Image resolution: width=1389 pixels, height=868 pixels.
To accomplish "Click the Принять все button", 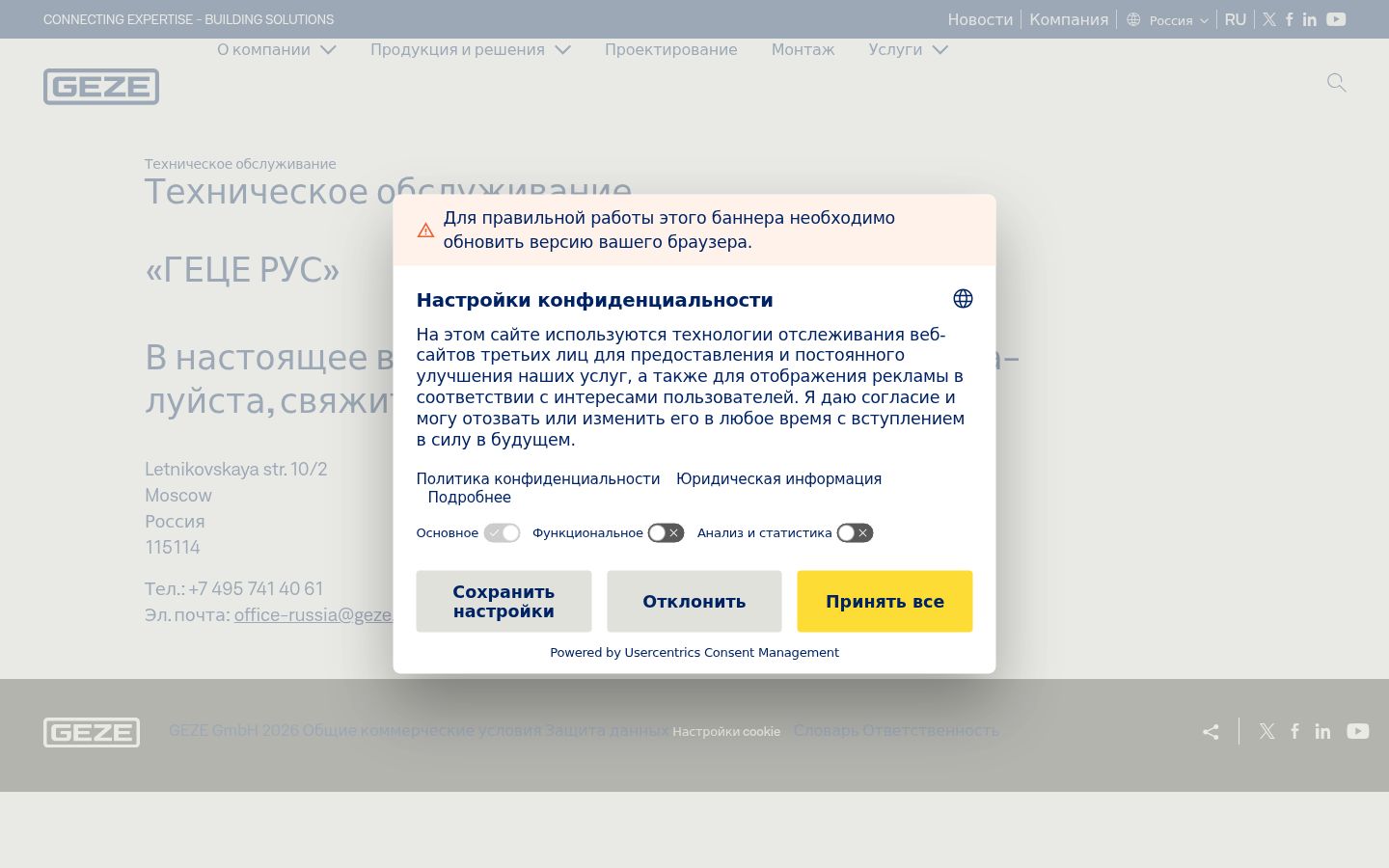I will [885, 602].
